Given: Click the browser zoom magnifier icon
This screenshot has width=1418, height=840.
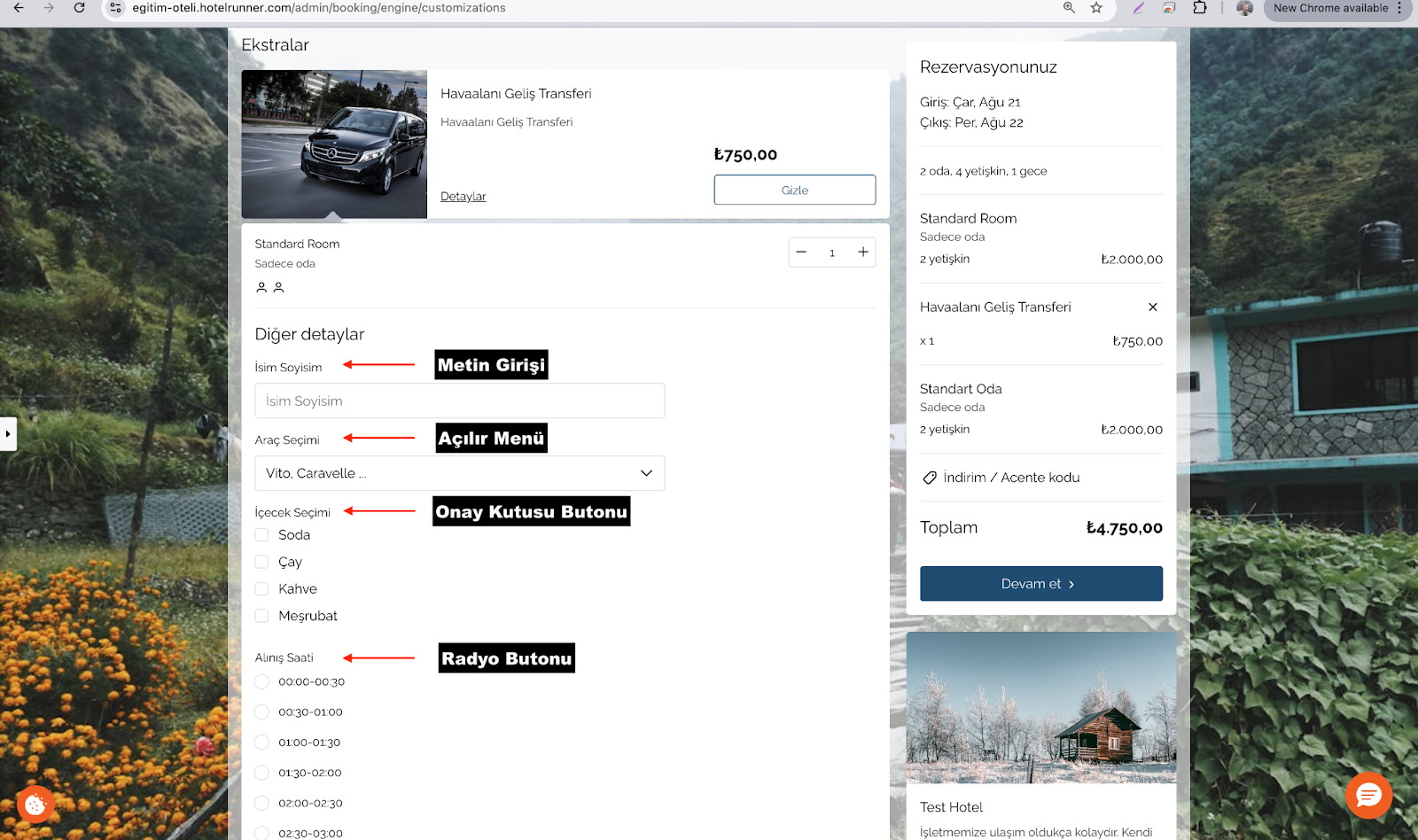Looking at the screenshot, I should point(1069,8).
